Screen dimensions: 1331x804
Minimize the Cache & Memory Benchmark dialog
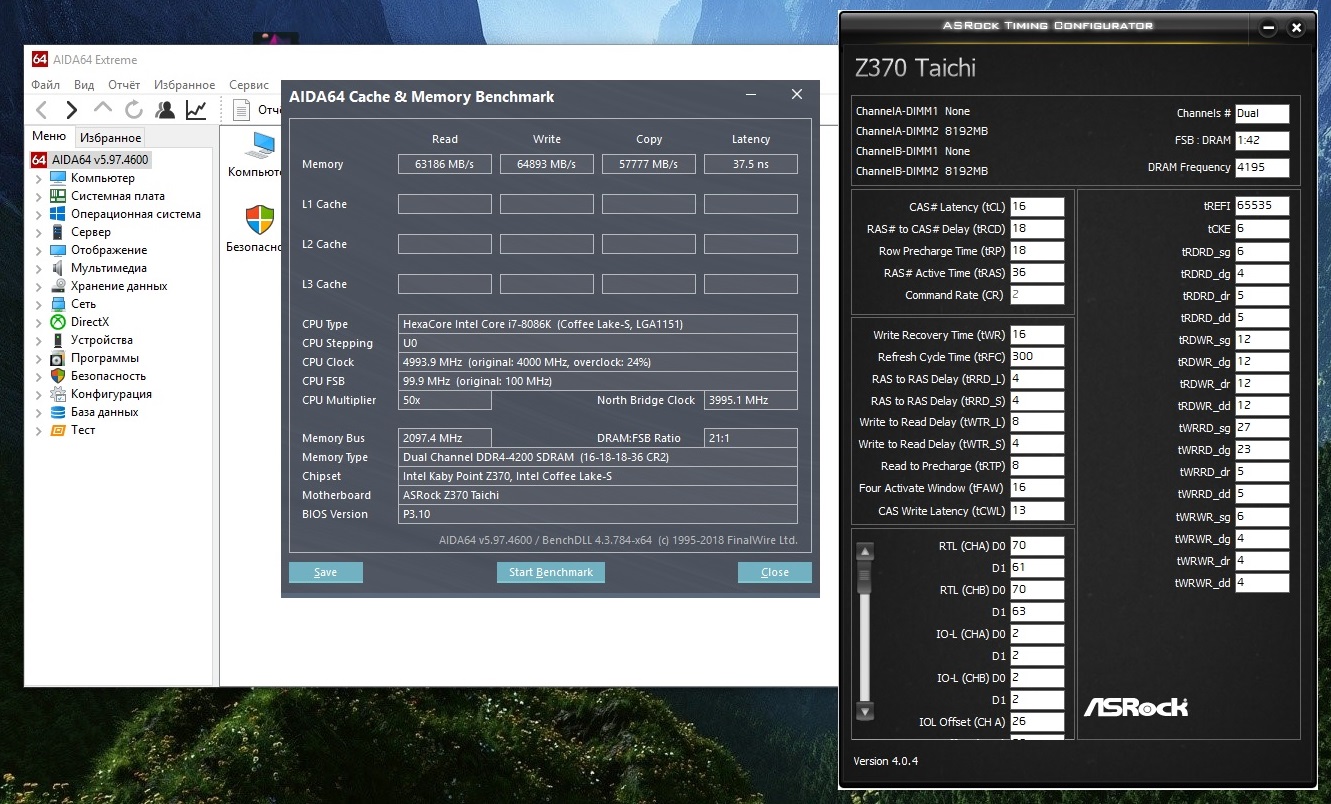point(751,95)
